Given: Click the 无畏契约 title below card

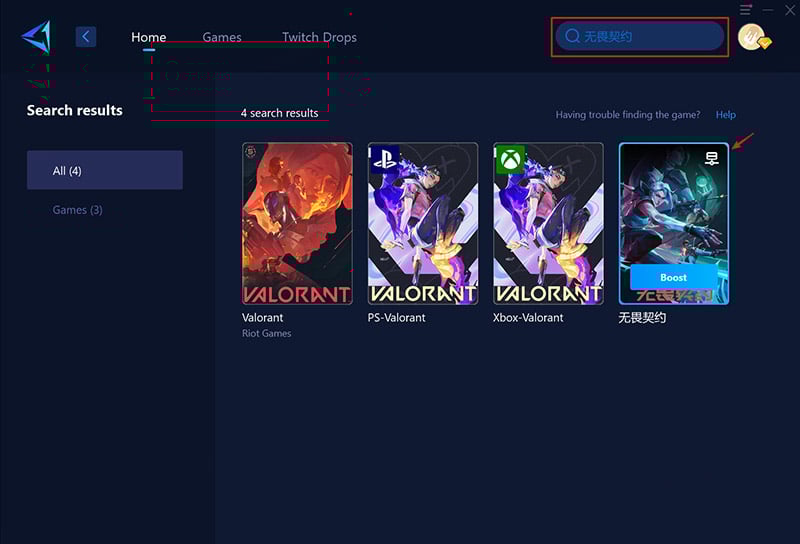Looking at the screenshot, I should [642, 317].
